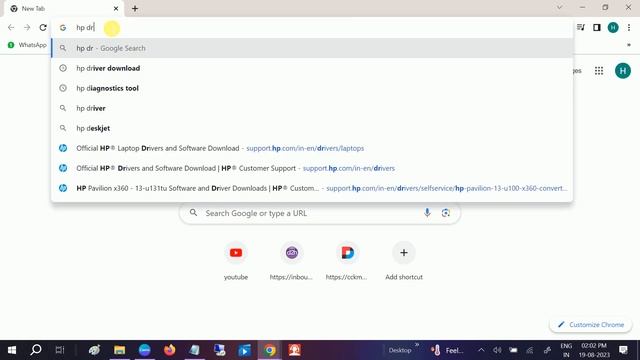Image resolution: width=640 pixels, height=360 pixels.
Task: Expand the Desktop toolbar chevron
Action: (417, 345)
